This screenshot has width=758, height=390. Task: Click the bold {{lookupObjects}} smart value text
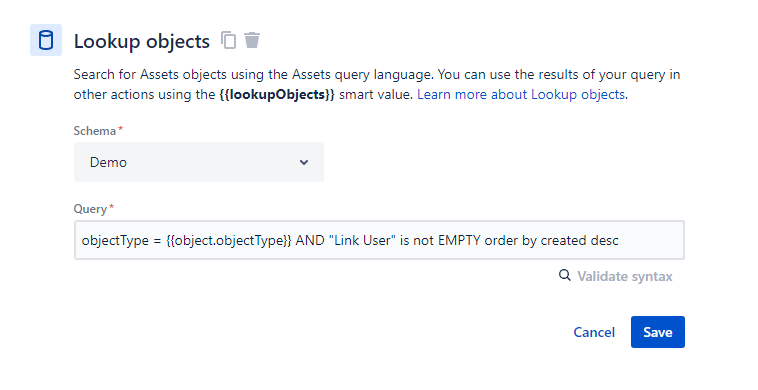(277, 94)
